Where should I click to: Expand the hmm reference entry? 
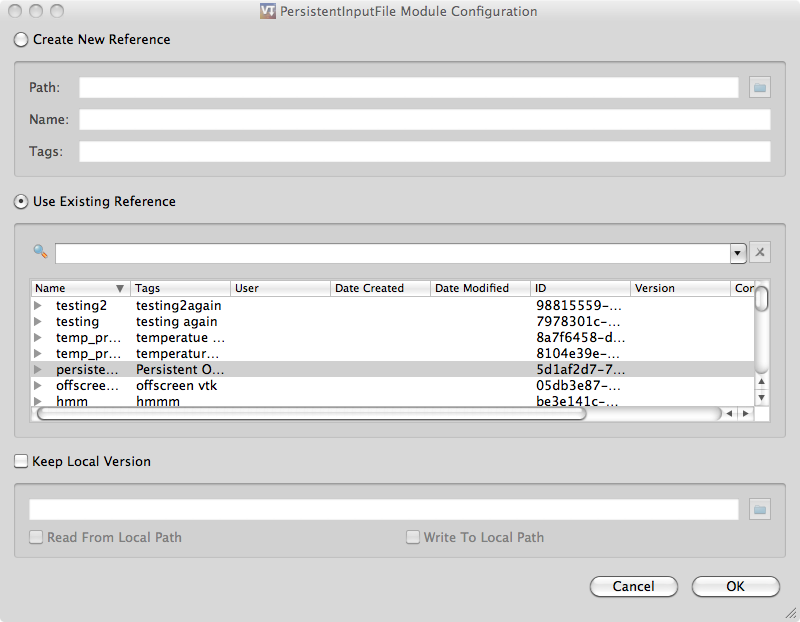[38, 401]
